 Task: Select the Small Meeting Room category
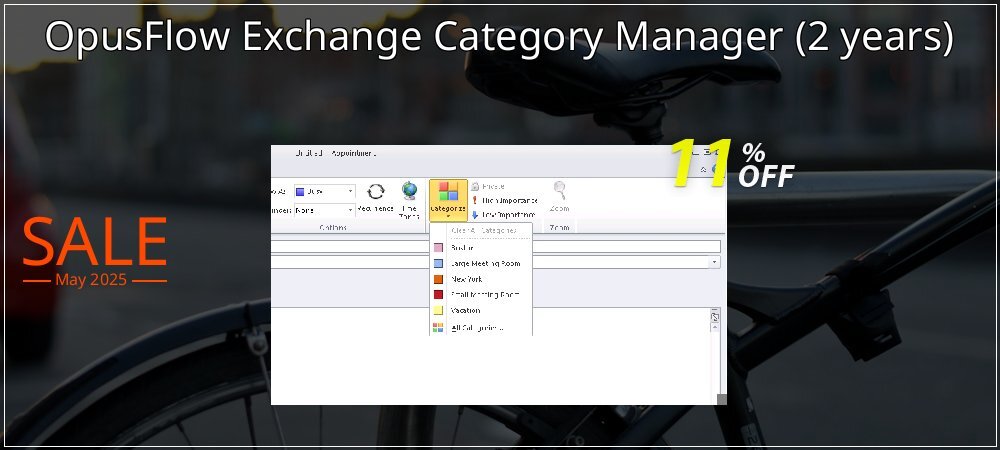point(482,294)
